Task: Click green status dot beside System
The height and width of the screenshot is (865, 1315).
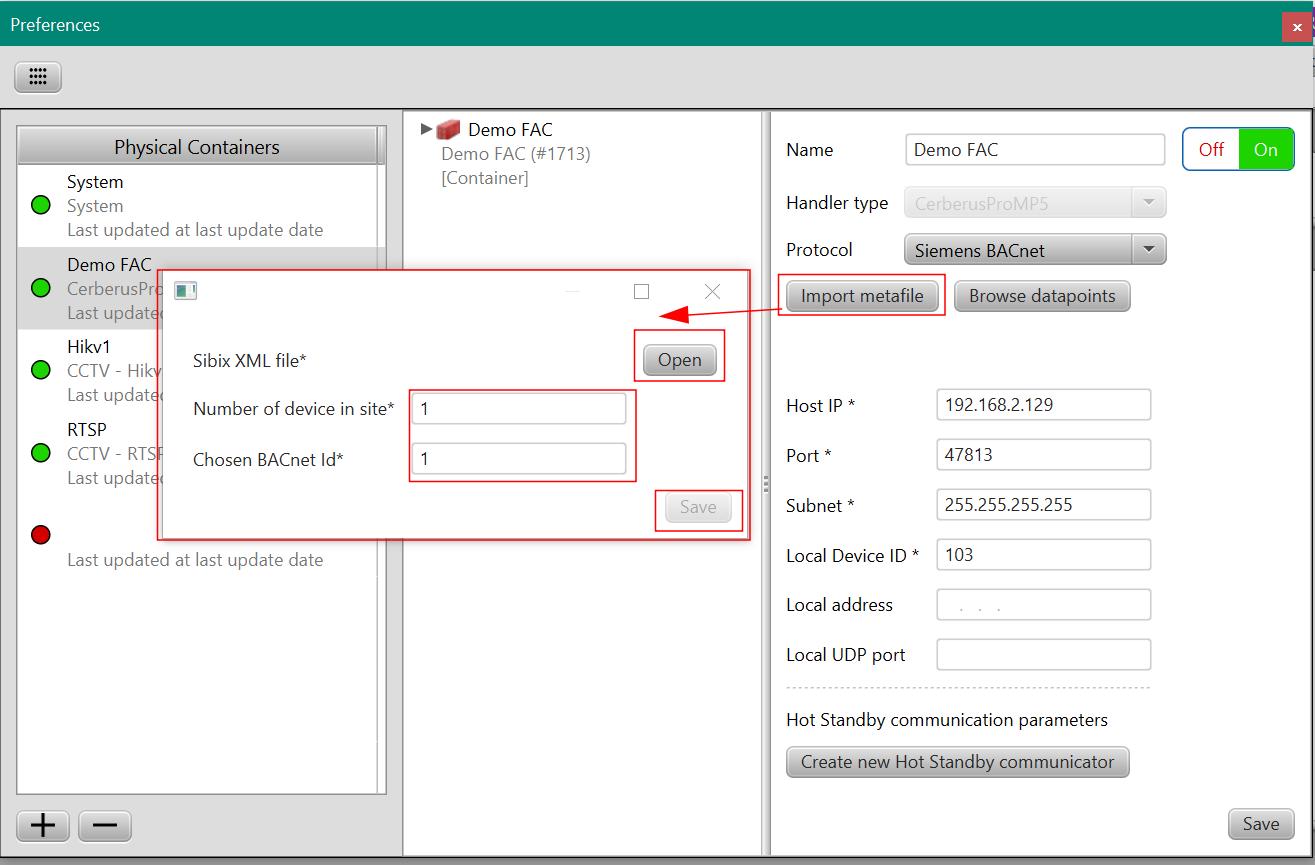Action: 41,206
